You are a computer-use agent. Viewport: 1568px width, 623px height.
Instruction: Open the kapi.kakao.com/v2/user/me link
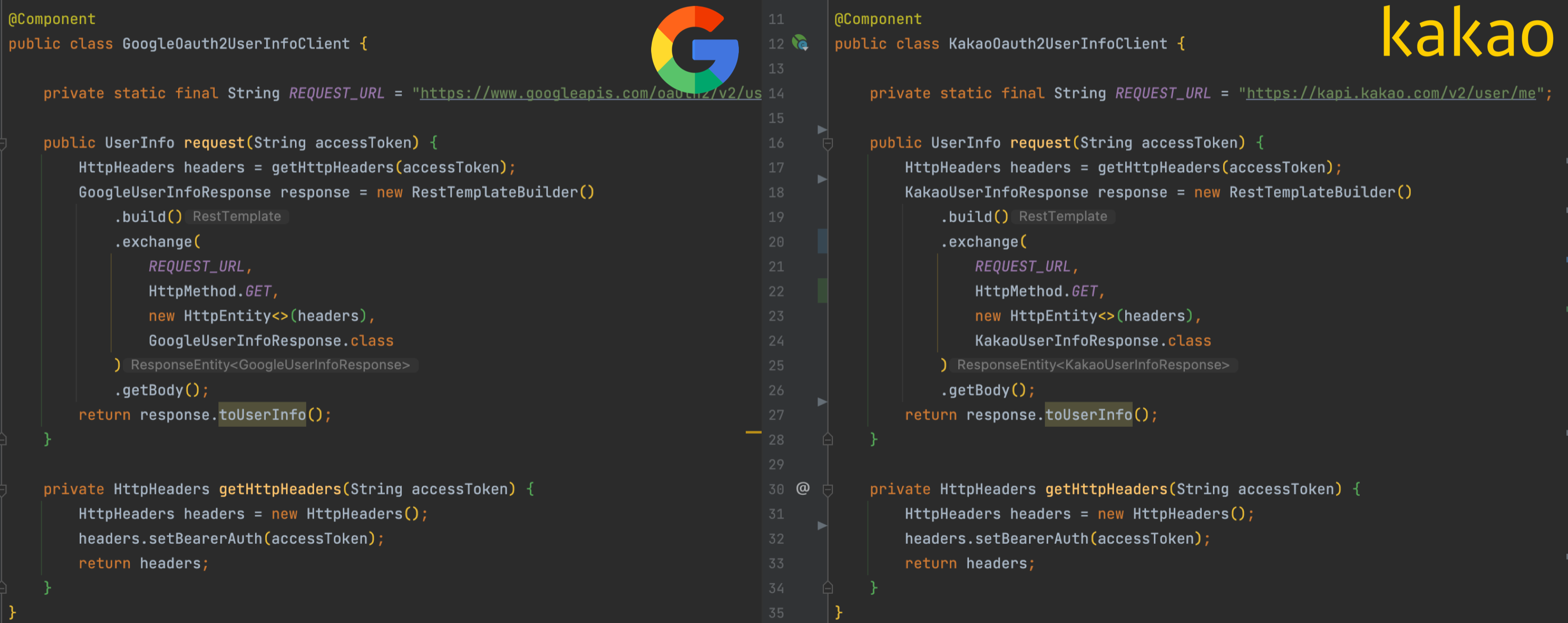click(x=1390, y=93)
